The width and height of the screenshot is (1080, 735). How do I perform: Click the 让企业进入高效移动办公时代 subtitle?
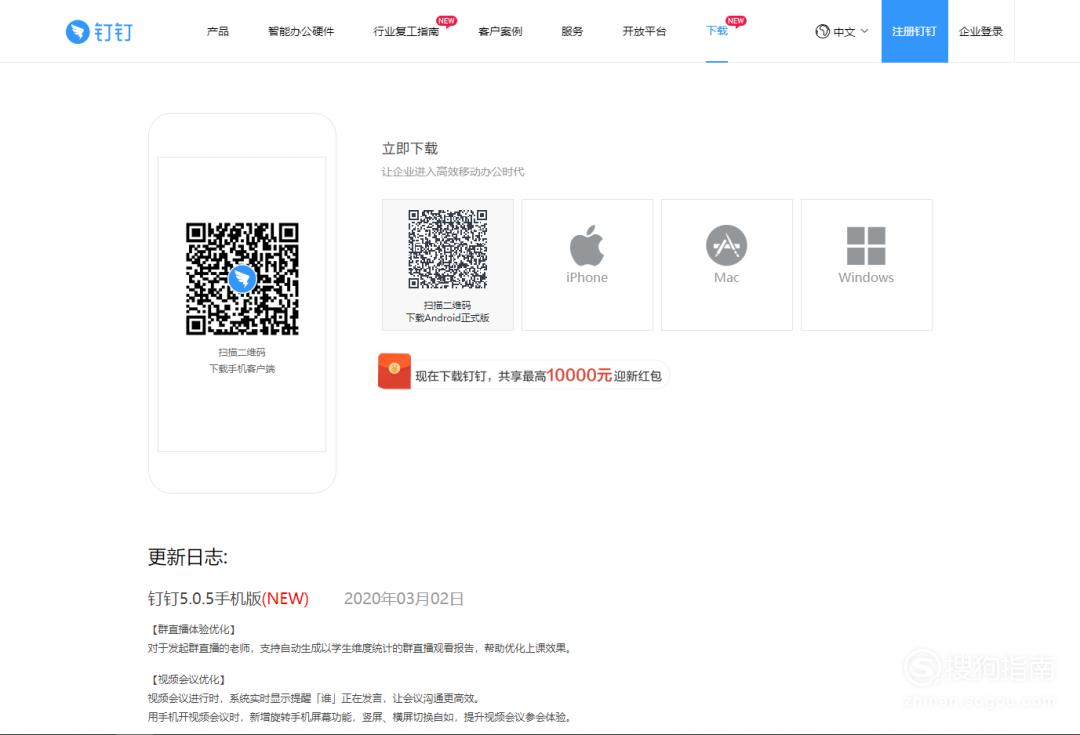[453, 172]
